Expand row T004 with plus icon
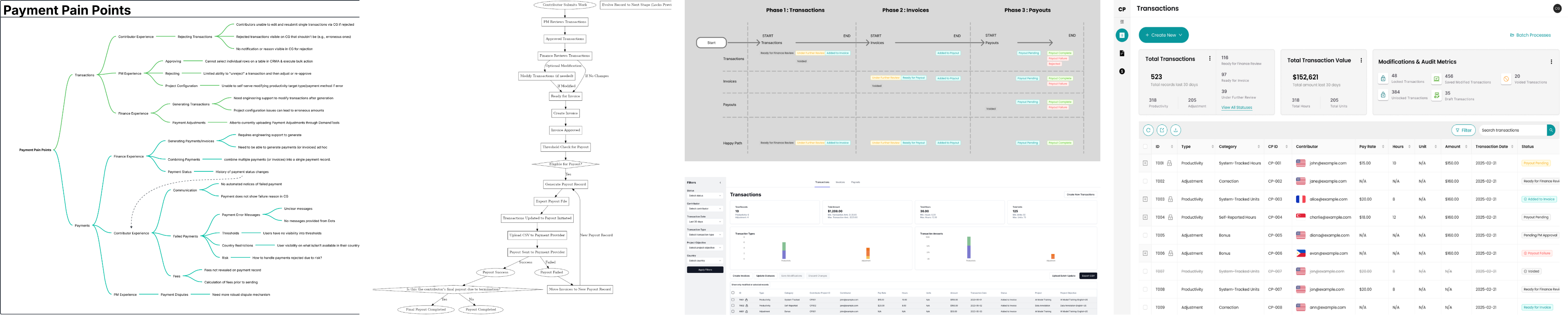 coord(1145,217)
